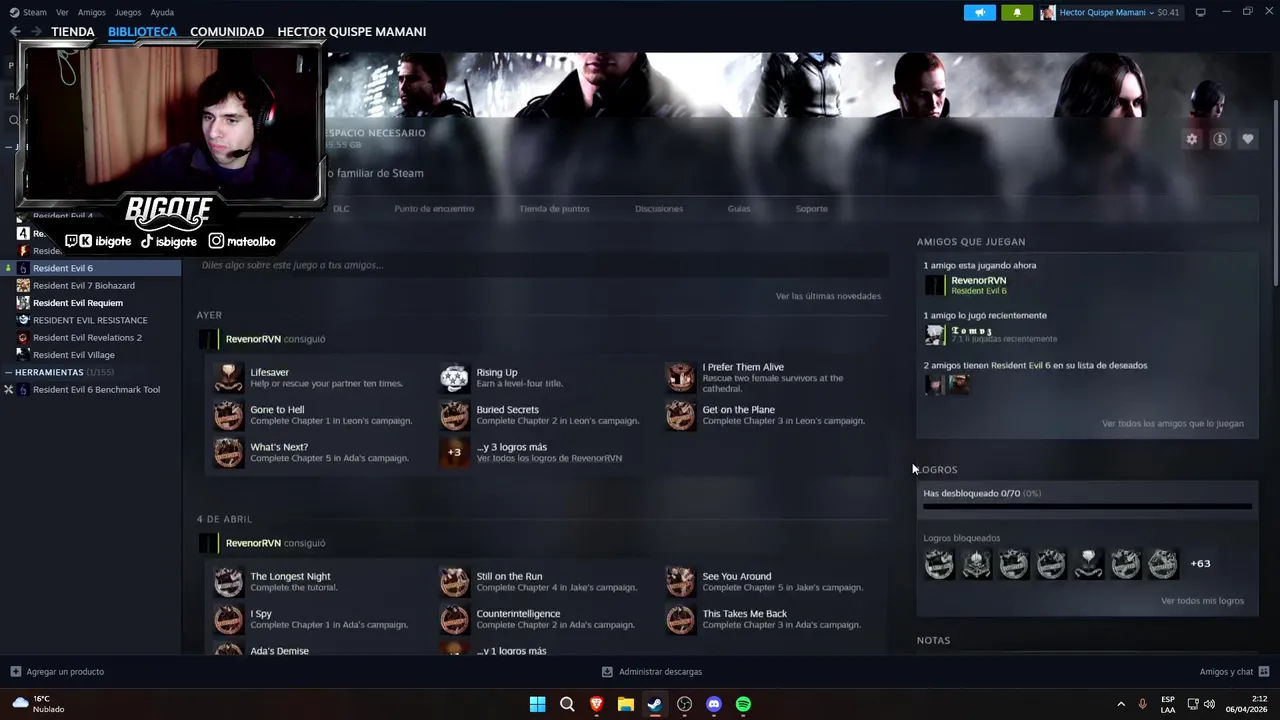Click the Rising Up achievement icon

[454, 378]
